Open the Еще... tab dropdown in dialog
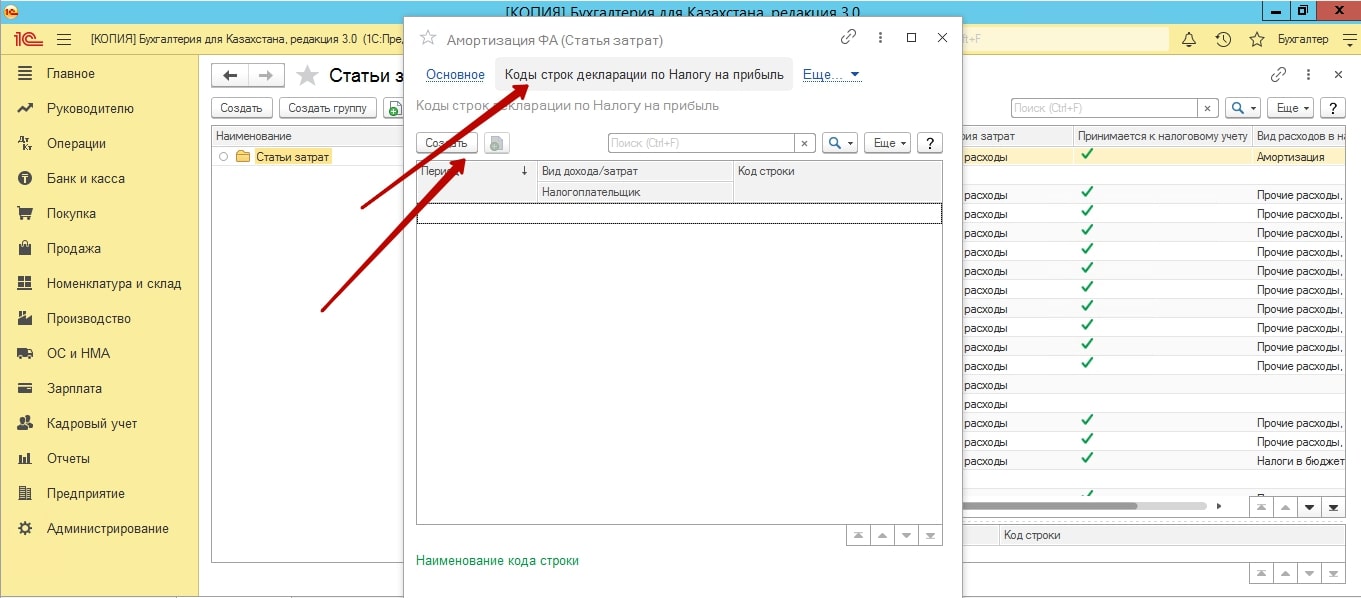Image resolution: width=1361 pixels, height=598 pixels. [x=831, y=75]
